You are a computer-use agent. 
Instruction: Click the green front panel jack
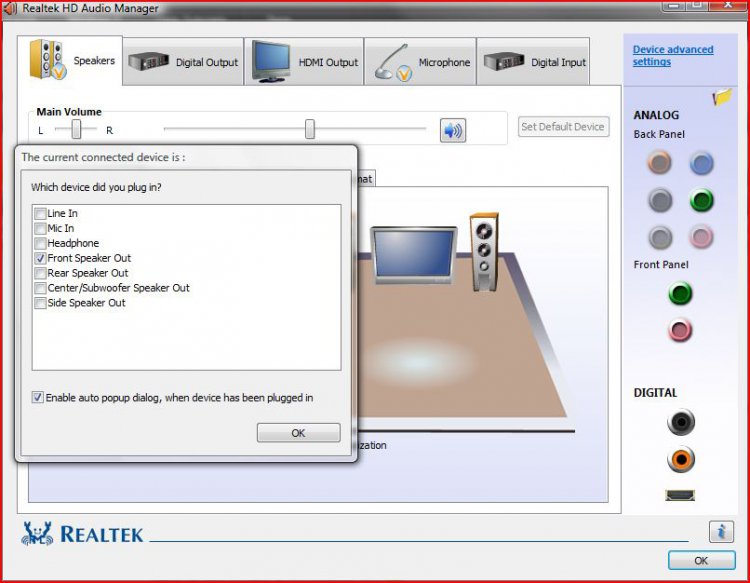pyautogui.click(x=680, y=294)
